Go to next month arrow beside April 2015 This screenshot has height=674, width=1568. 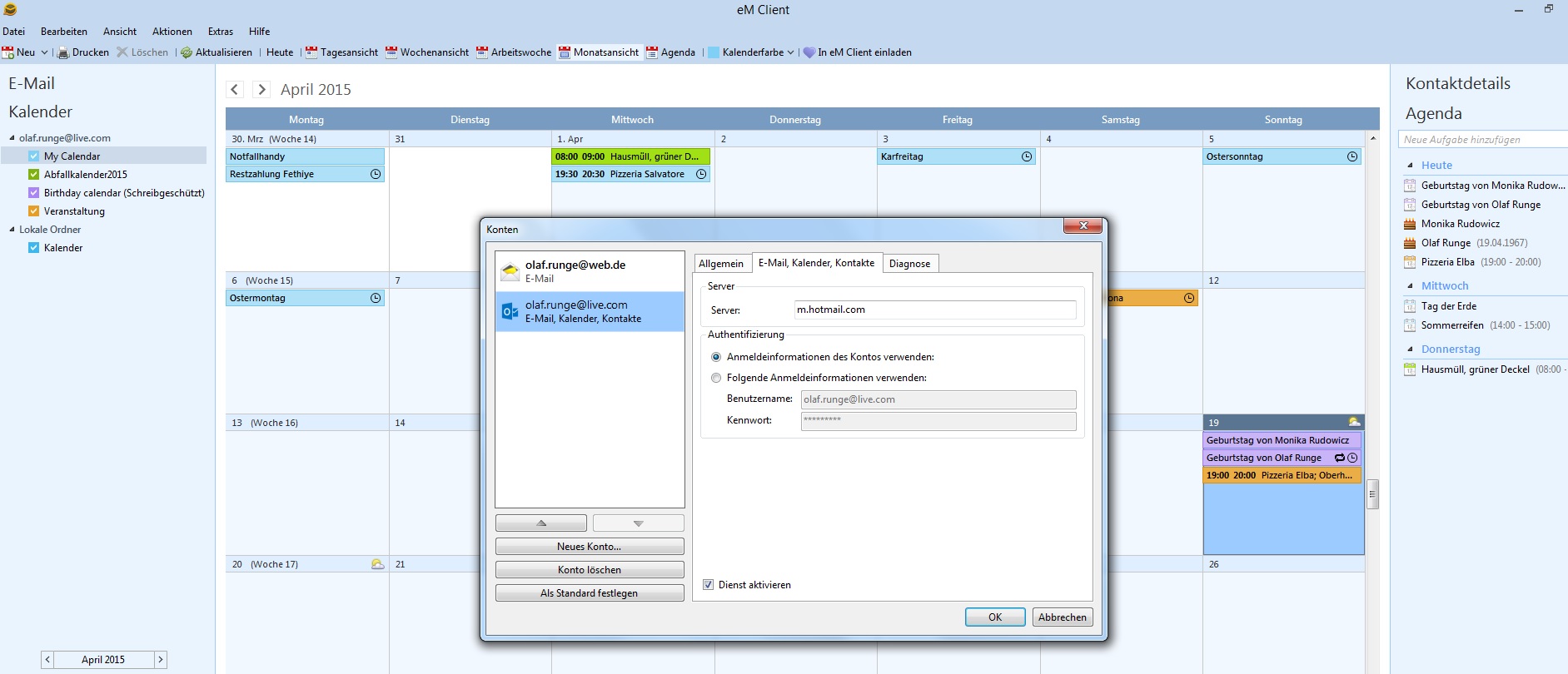pyautogui.click(x=261, y=89)
